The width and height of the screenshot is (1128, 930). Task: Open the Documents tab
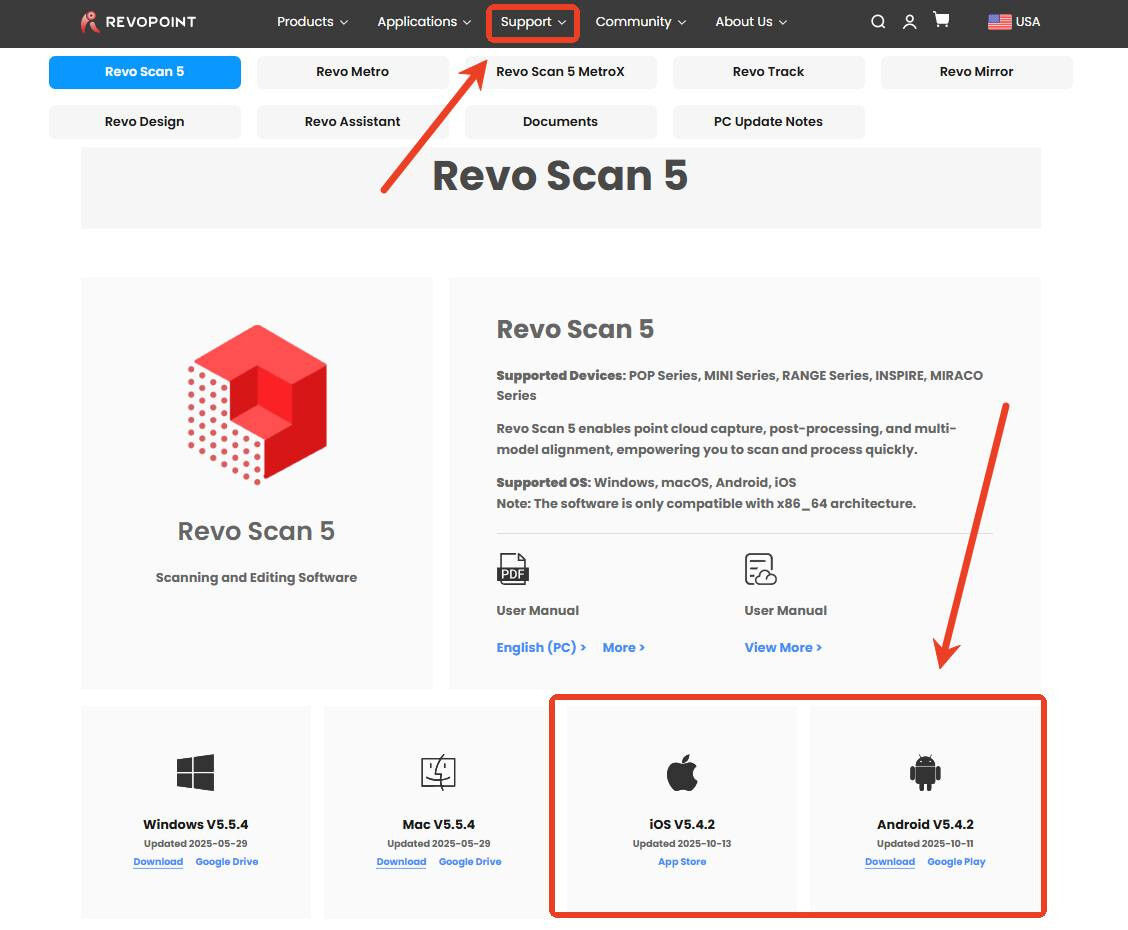pos(560,122)
